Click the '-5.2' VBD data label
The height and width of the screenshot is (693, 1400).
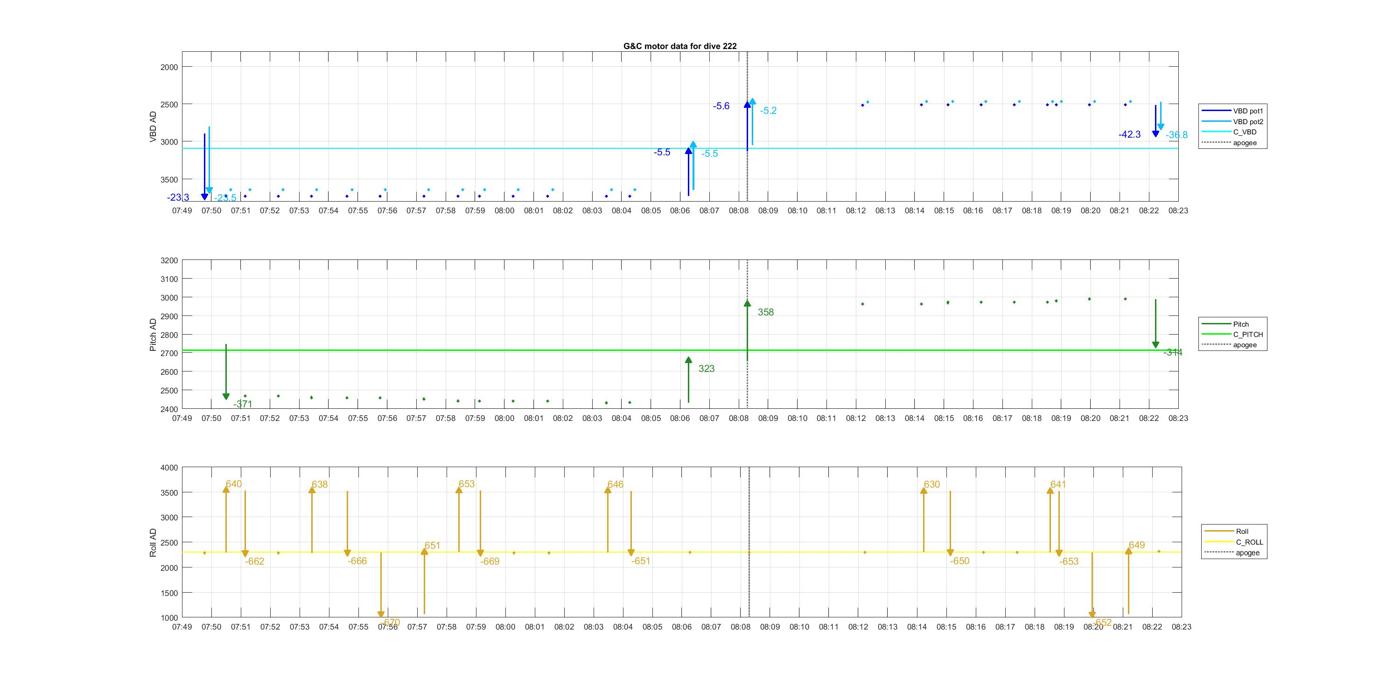(x=768, y=111)
